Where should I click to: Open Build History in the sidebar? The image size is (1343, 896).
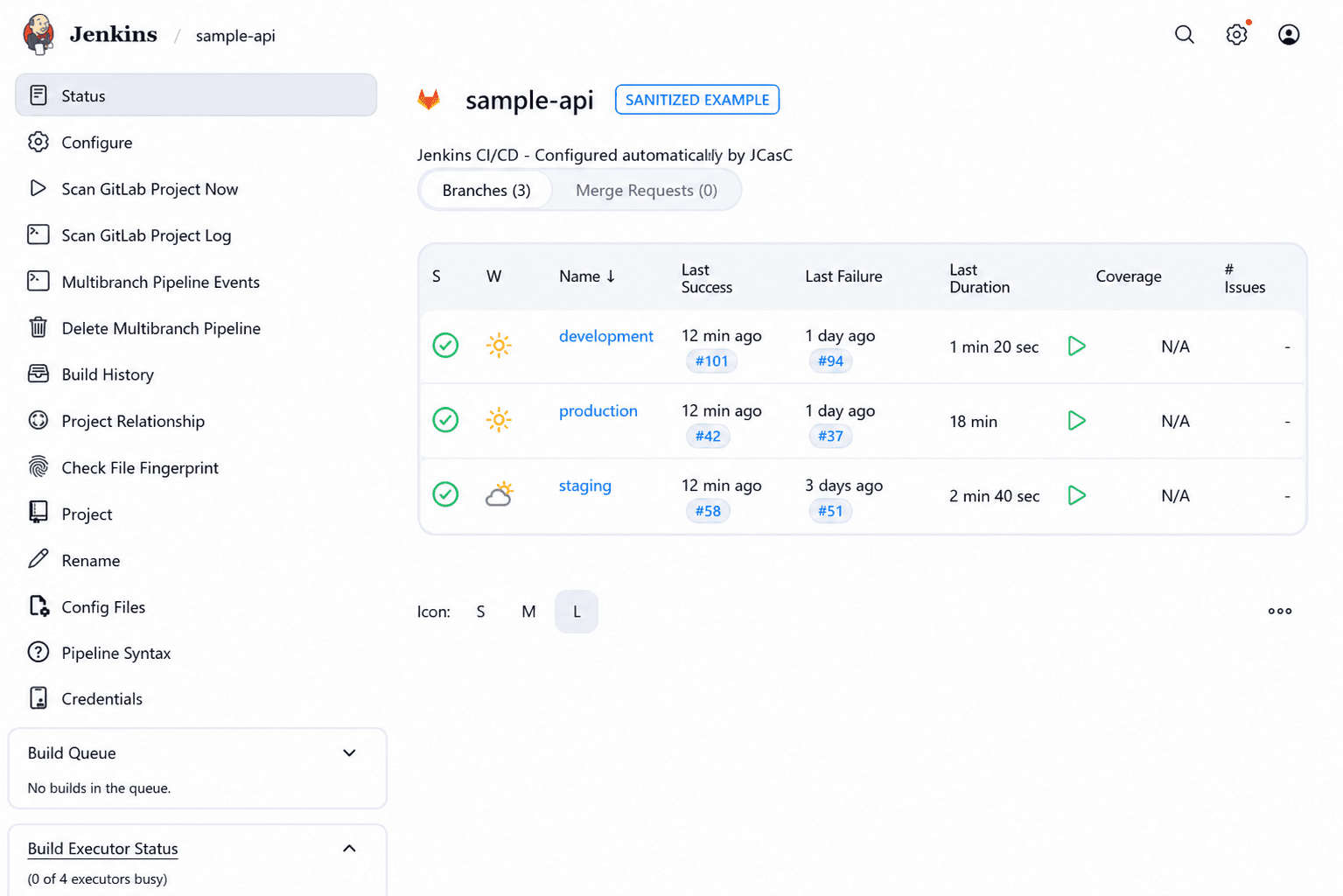(x=196, y=374)
